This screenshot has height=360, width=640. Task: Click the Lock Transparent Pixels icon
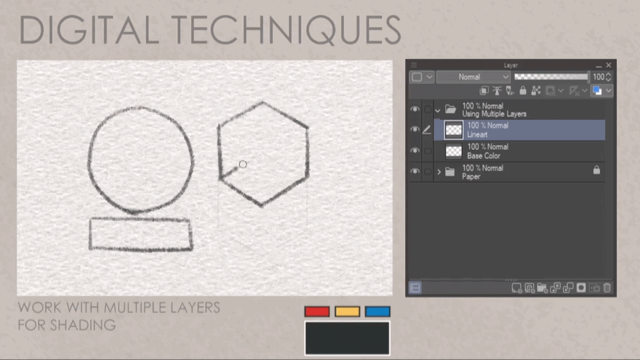click(536, 91)
